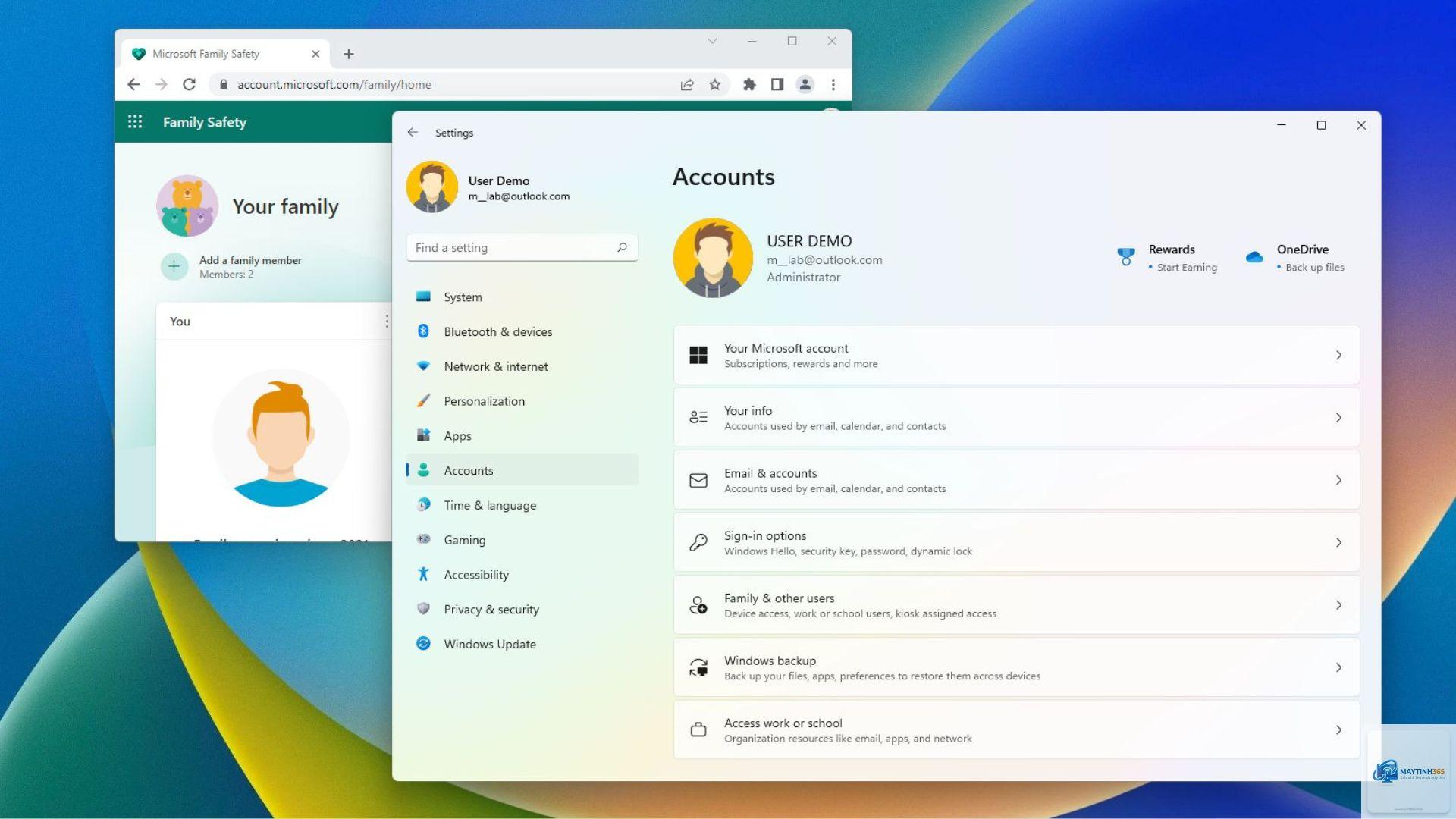Open Rewards Start Earning link
The image size is (1456, 819).
tap(1187, 268)
